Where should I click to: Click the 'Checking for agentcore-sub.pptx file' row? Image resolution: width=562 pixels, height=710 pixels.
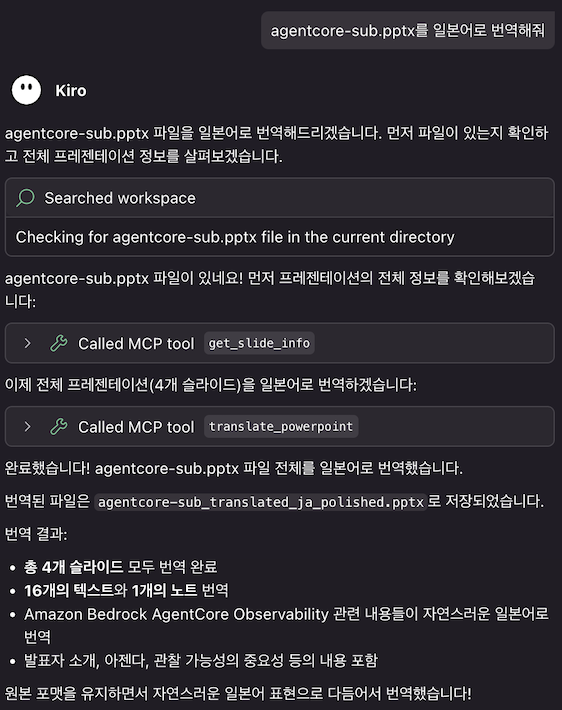(279, 237)
